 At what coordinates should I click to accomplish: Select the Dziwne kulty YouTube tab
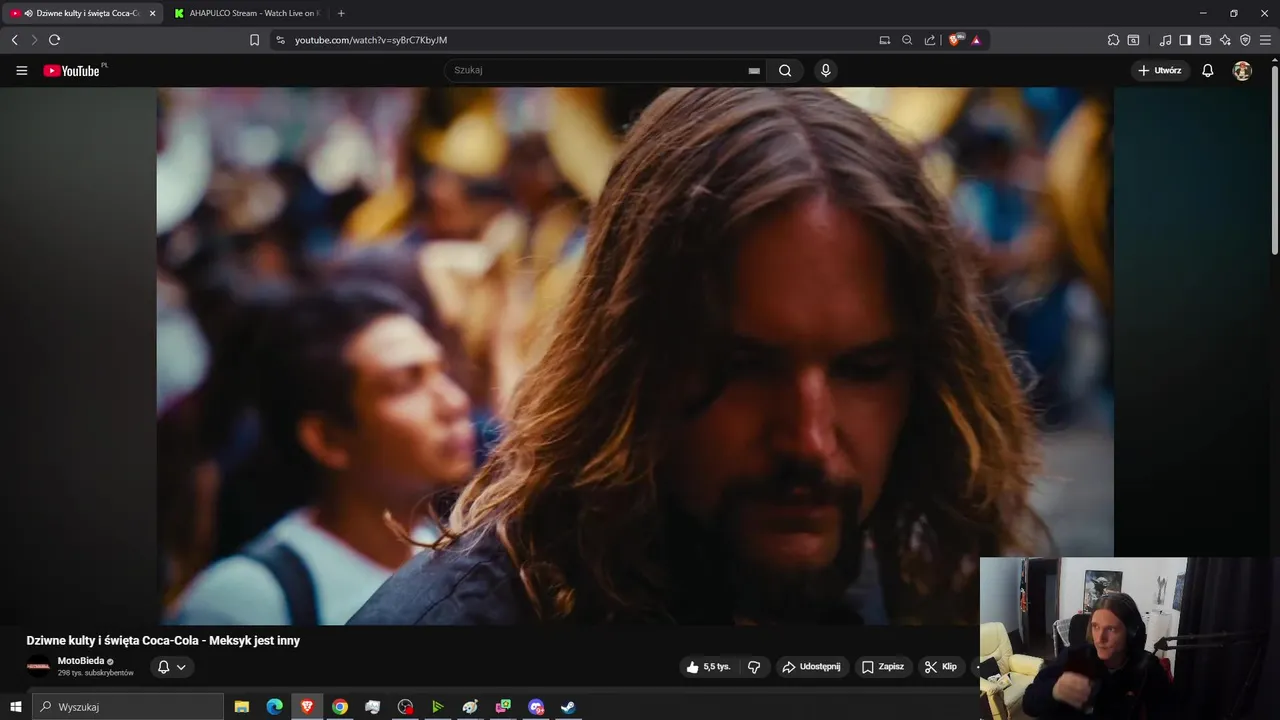pyautogui.click(x=80, y=13)
